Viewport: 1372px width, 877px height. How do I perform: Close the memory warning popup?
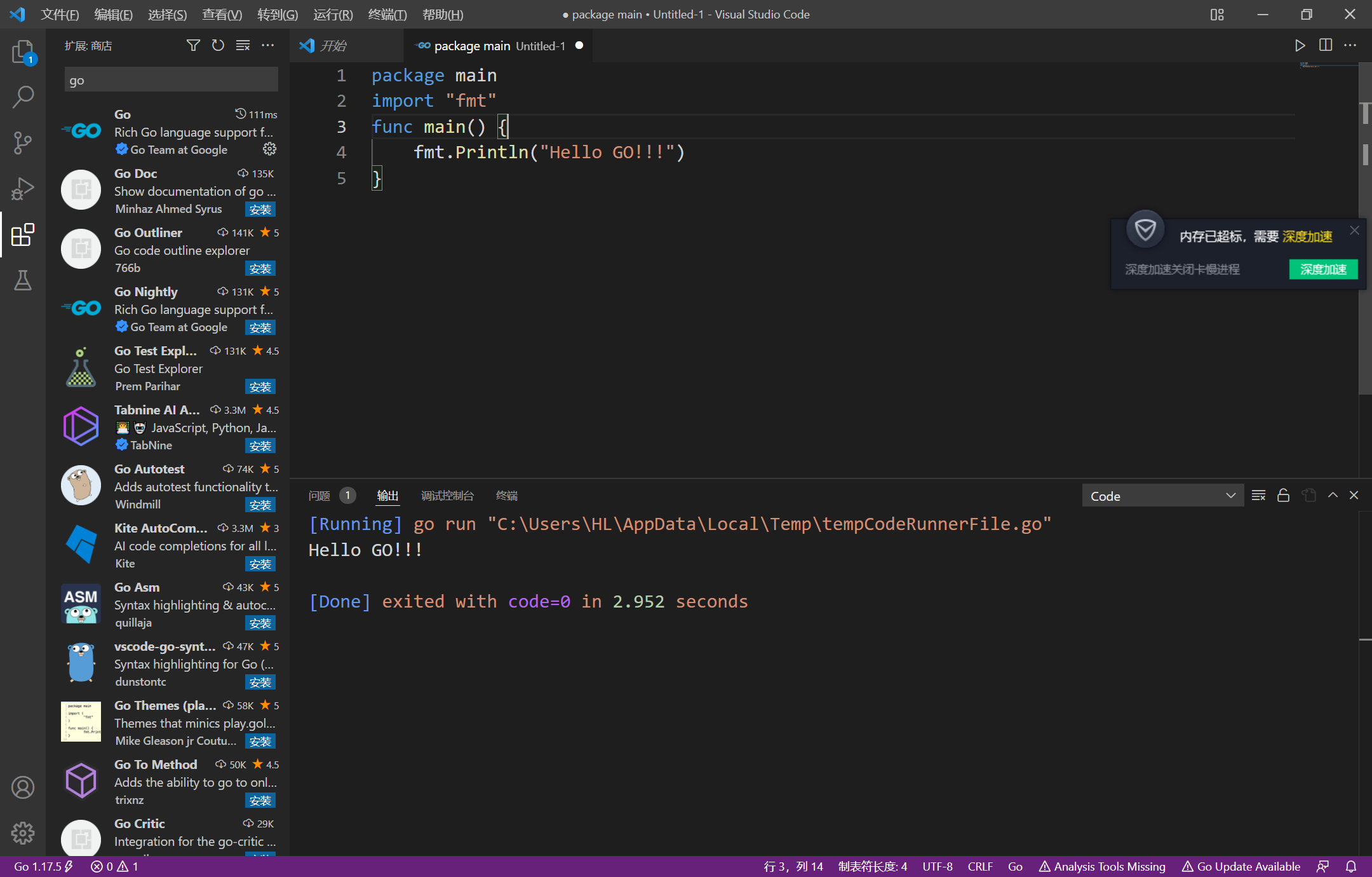coord(1355,231)
